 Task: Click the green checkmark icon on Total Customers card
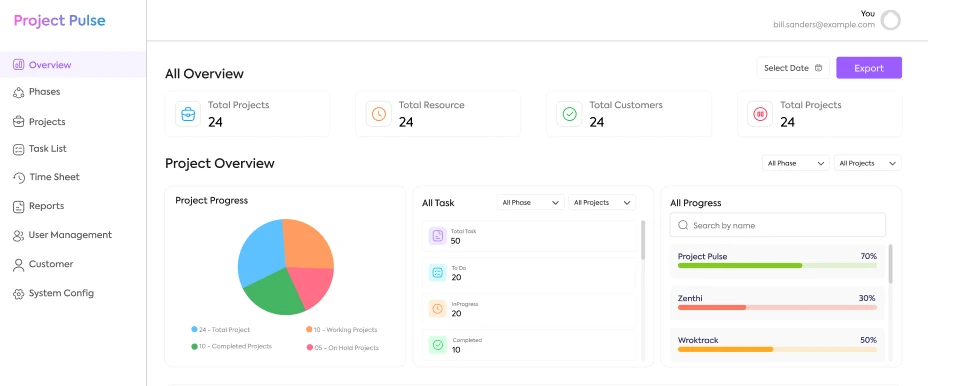(569, 114)
